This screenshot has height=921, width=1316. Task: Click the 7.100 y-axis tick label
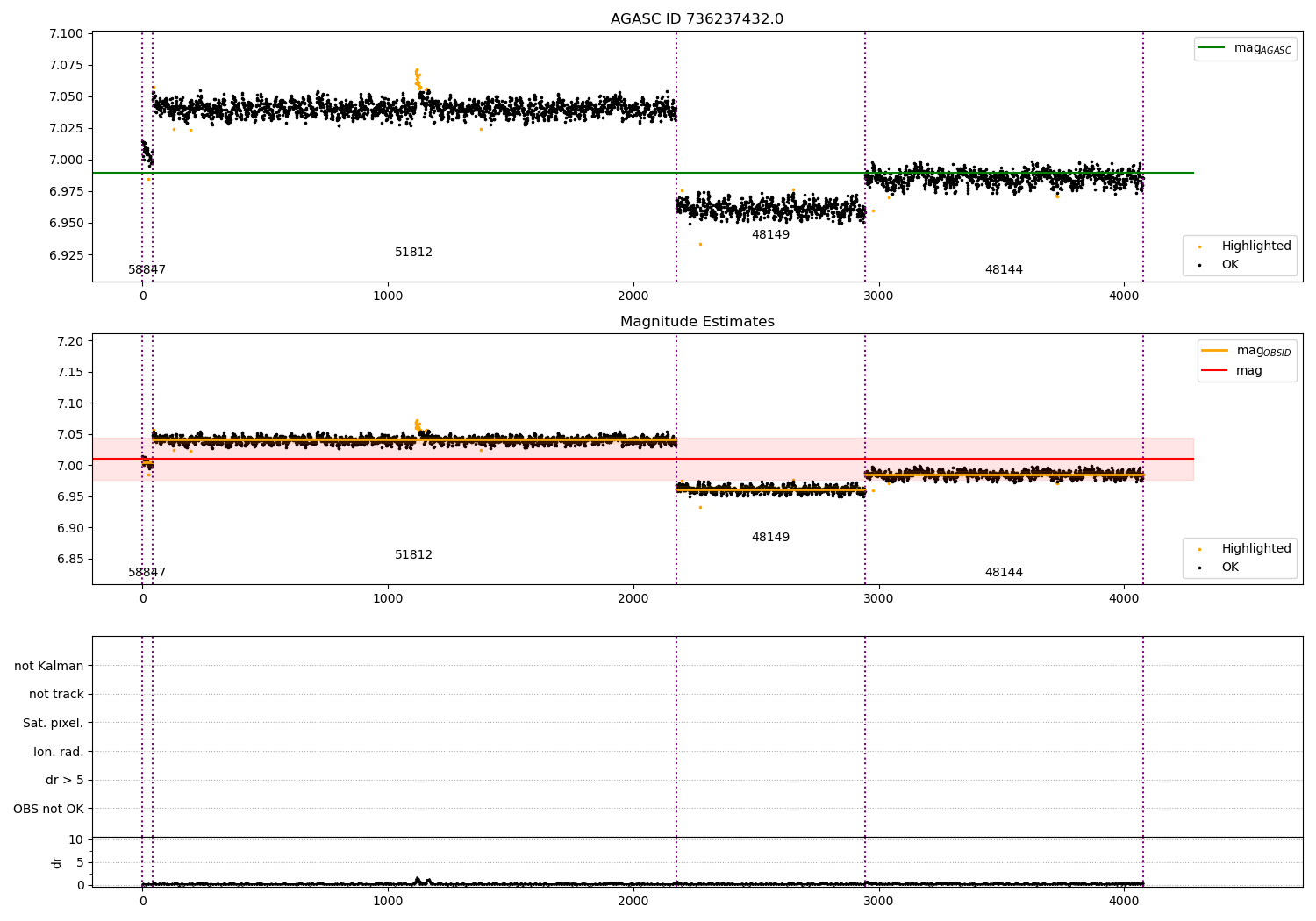coord(66,33)
